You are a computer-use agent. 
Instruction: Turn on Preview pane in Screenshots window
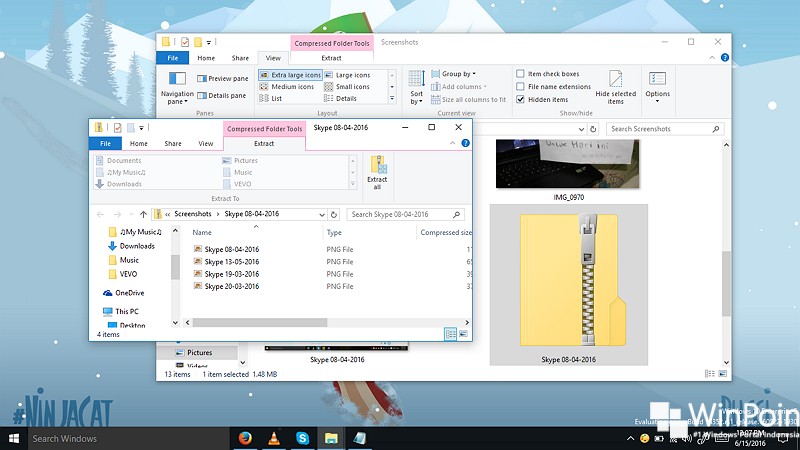[x=222, y=79]
